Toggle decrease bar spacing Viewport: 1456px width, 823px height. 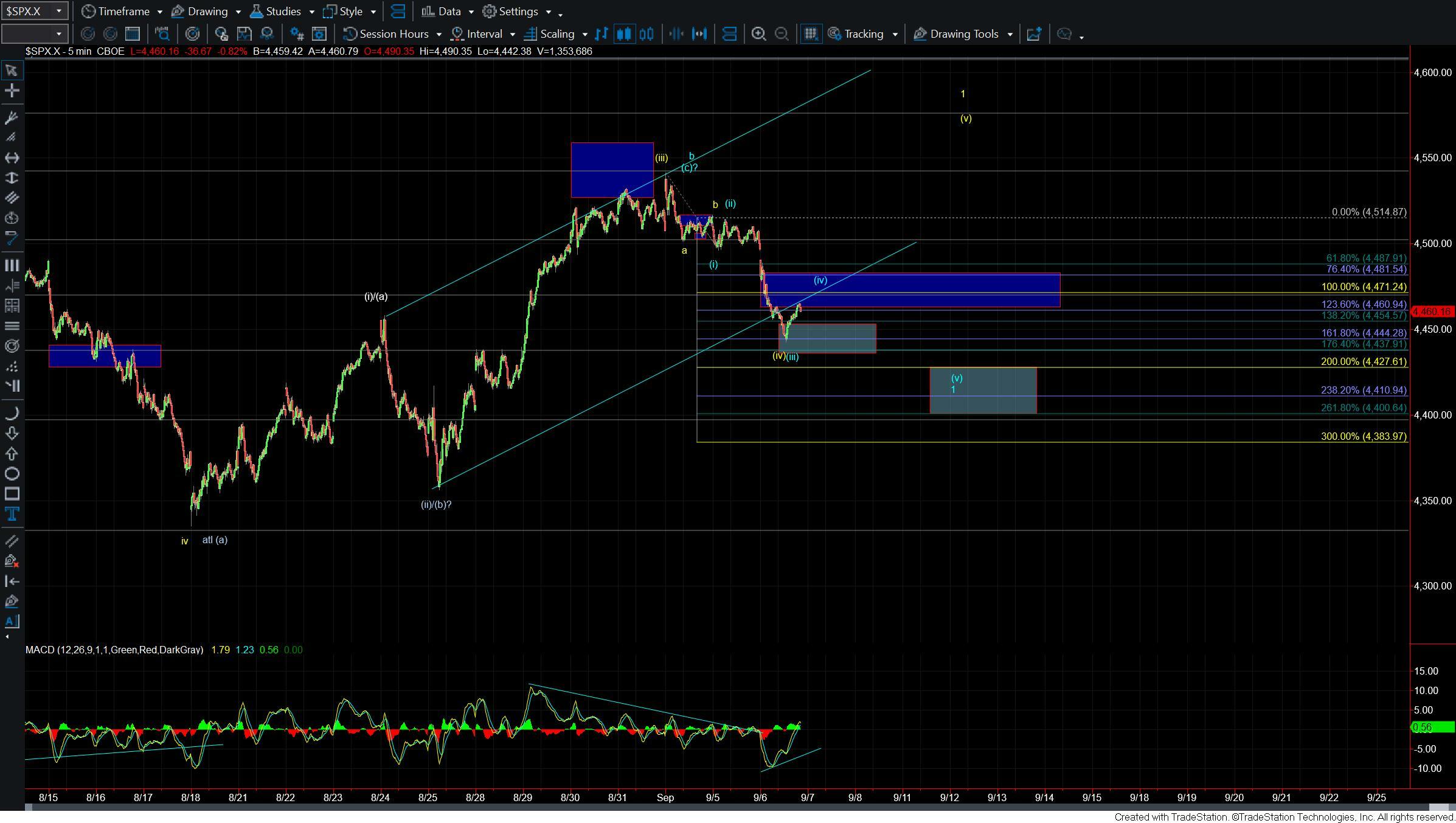tap(676, 34)
